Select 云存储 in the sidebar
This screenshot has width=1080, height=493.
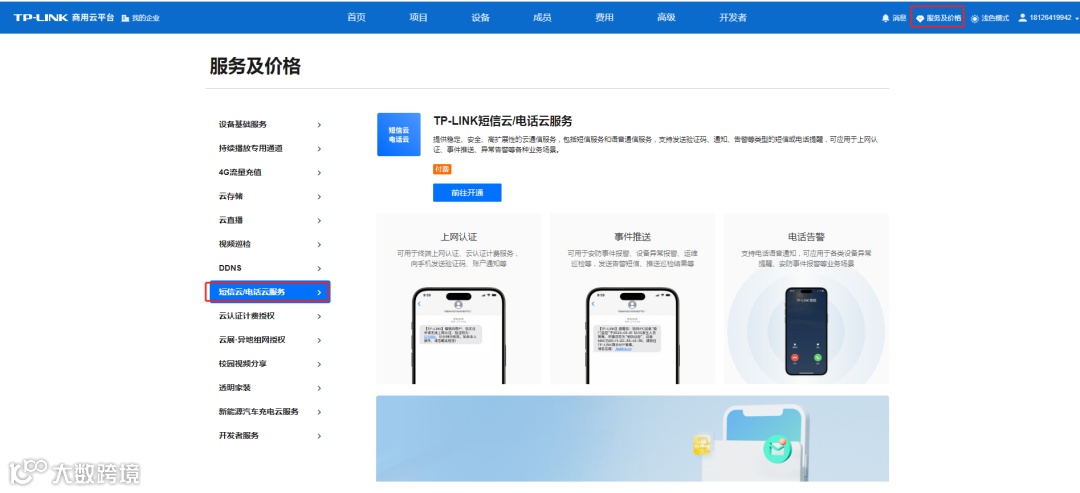(x=269, y=197)
